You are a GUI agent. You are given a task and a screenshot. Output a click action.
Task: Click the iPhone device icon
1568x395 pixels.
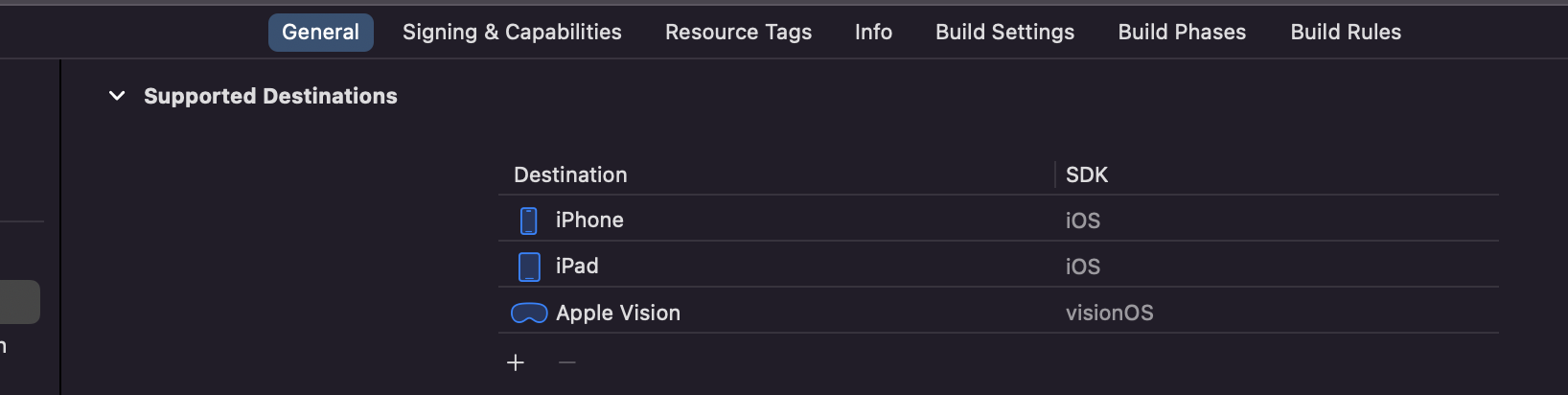pyautogui.click(x=529, y=221)
